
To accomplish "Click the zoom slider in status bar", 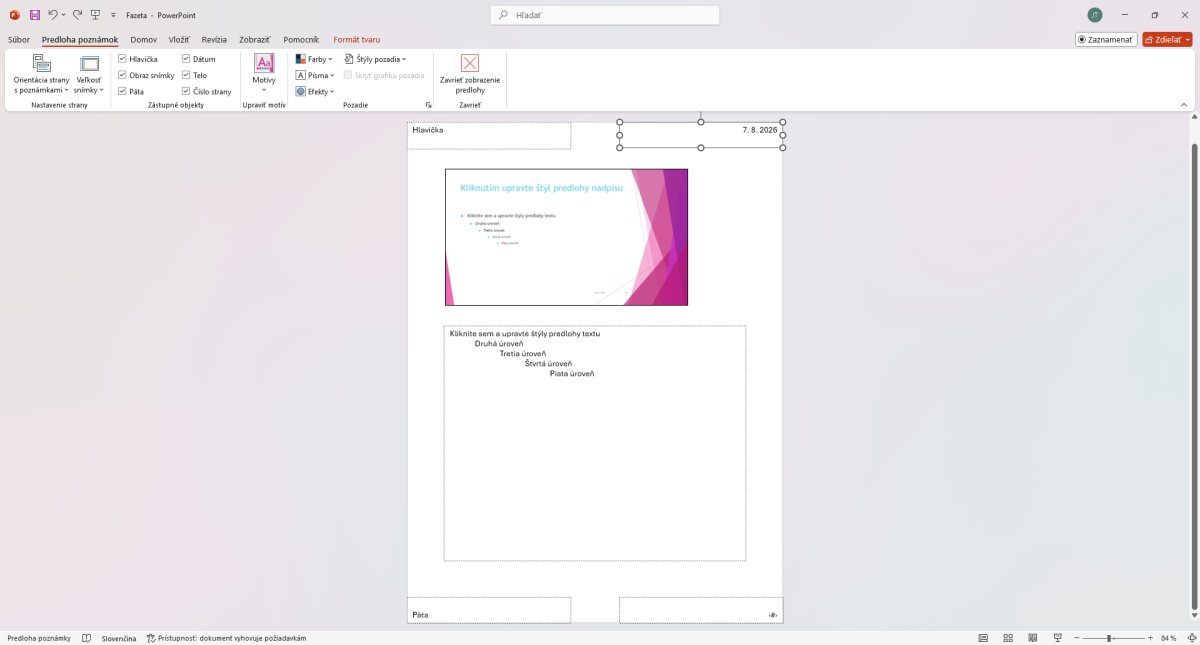I will (1109, 638).
